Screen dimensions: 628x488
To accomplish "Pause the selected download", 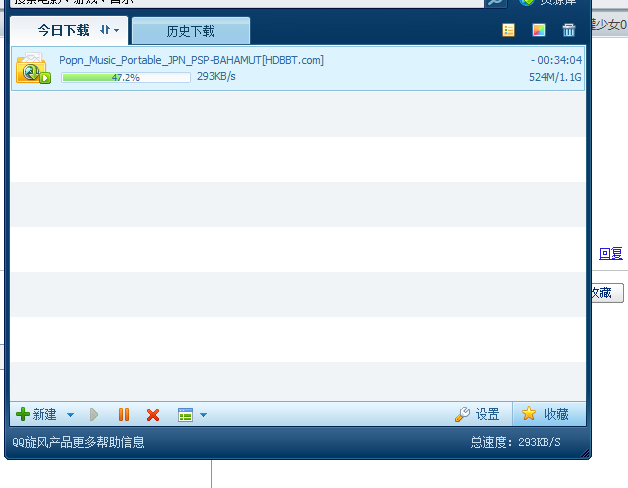I will click(x=124, y=414).
